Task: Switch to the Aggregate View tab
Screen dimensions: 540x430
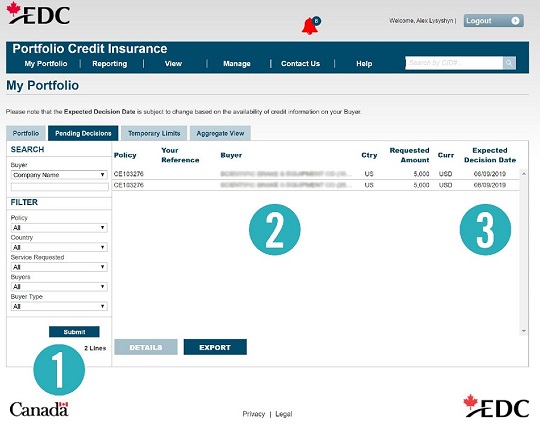Action: coord(220,133)
